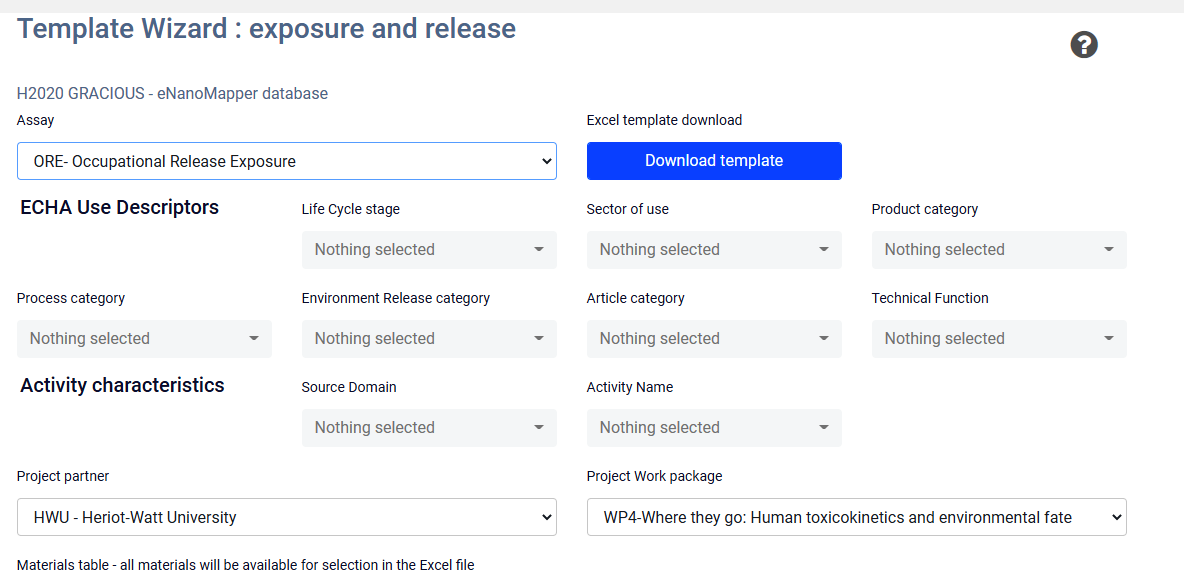This screenshot has height=584, width=1184.
Task: Click the Activity Name label
Action: click(x=630, y=388)
